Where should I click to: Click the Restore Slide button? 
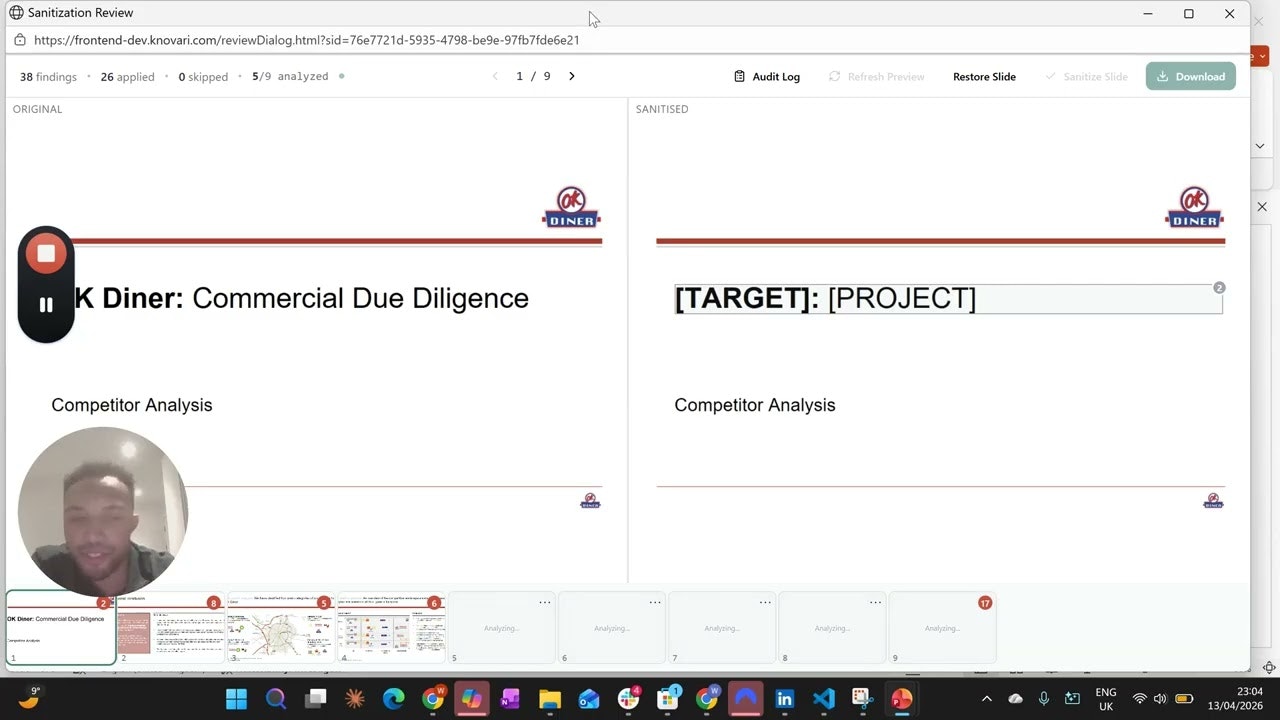click(984, 77)
